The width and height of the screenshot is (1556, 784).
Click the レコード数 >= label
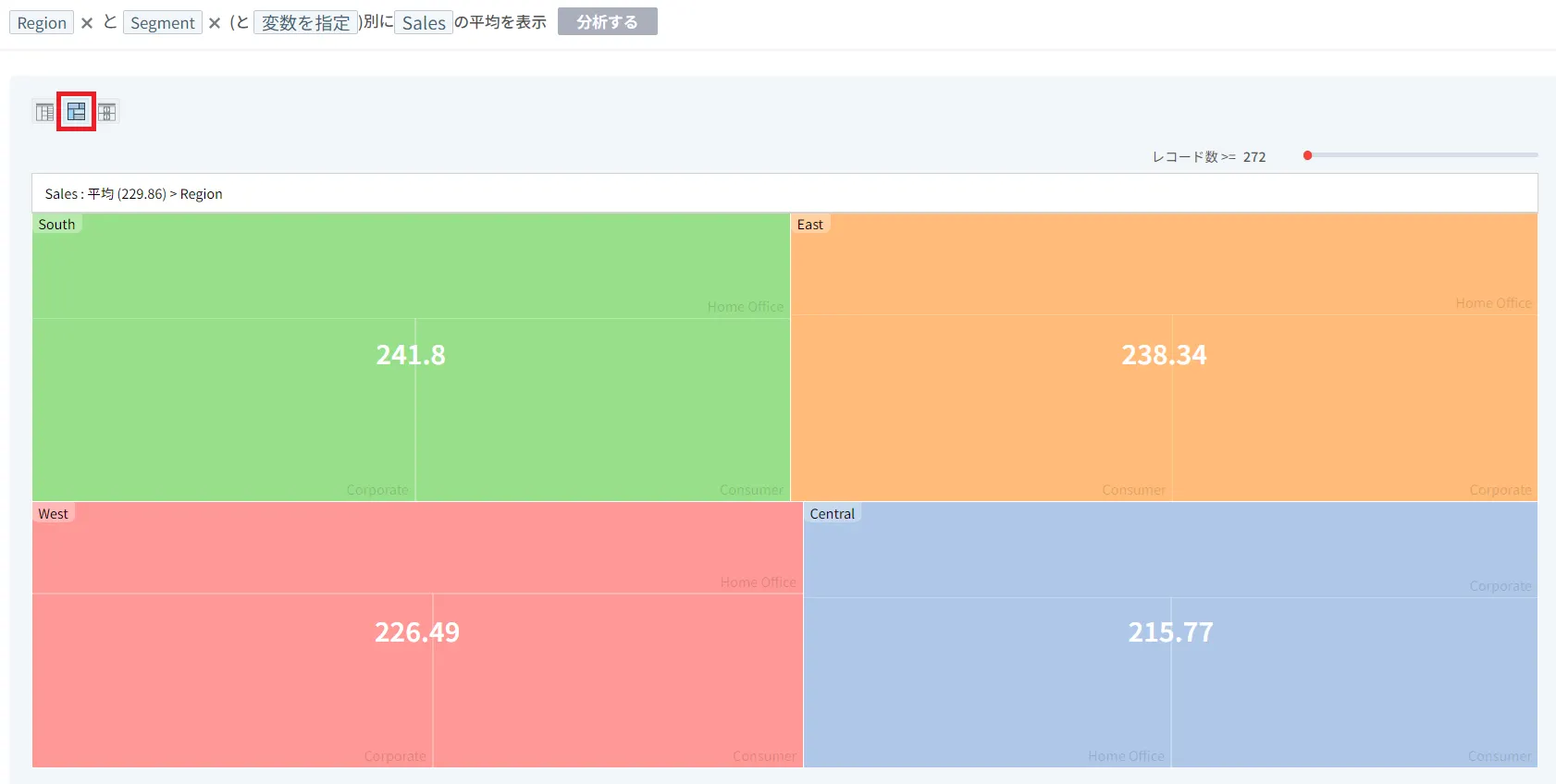tap(1193, 157)
